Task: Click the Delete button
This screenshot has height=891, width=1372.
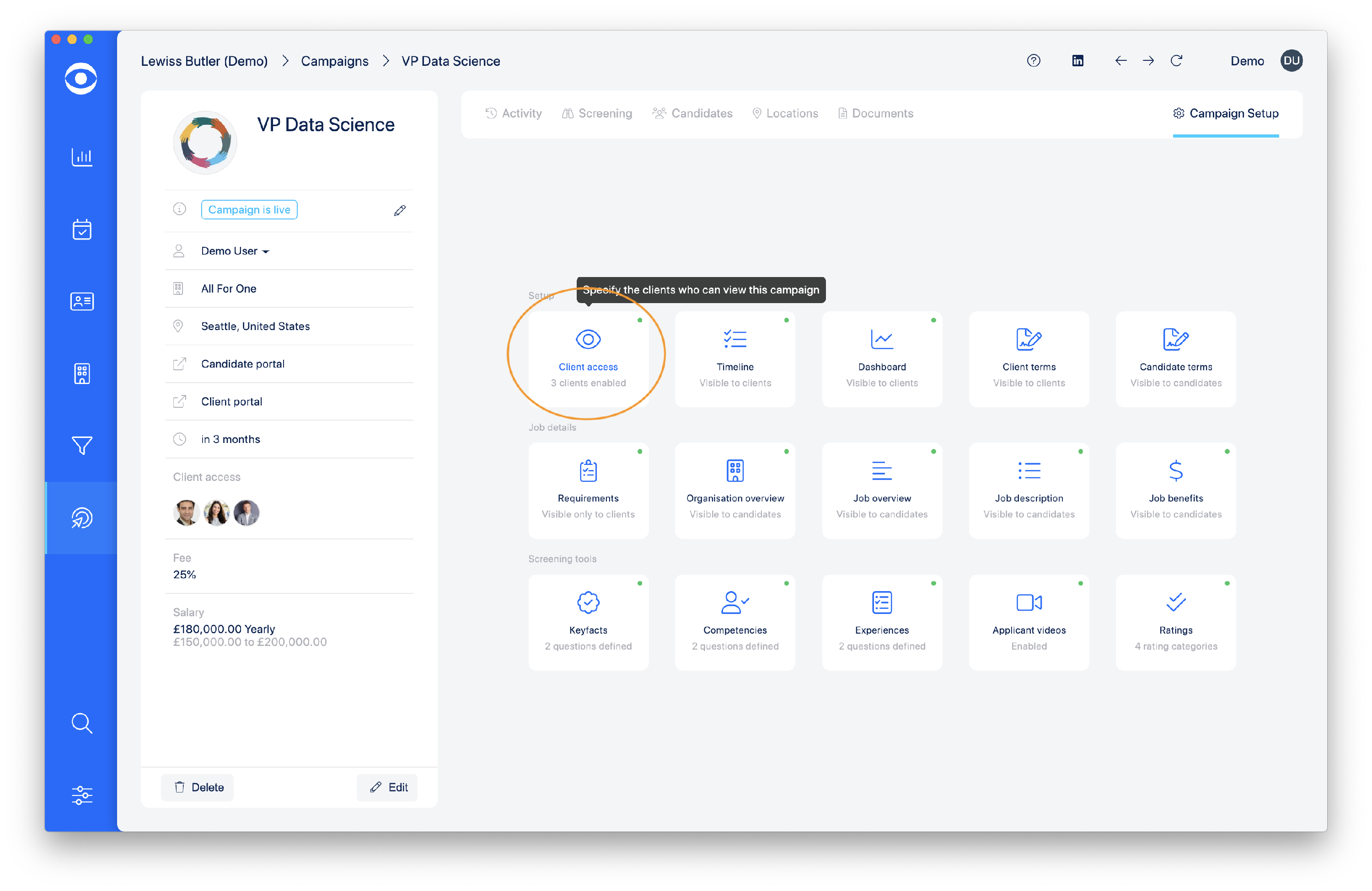Action: pos(197,787)
